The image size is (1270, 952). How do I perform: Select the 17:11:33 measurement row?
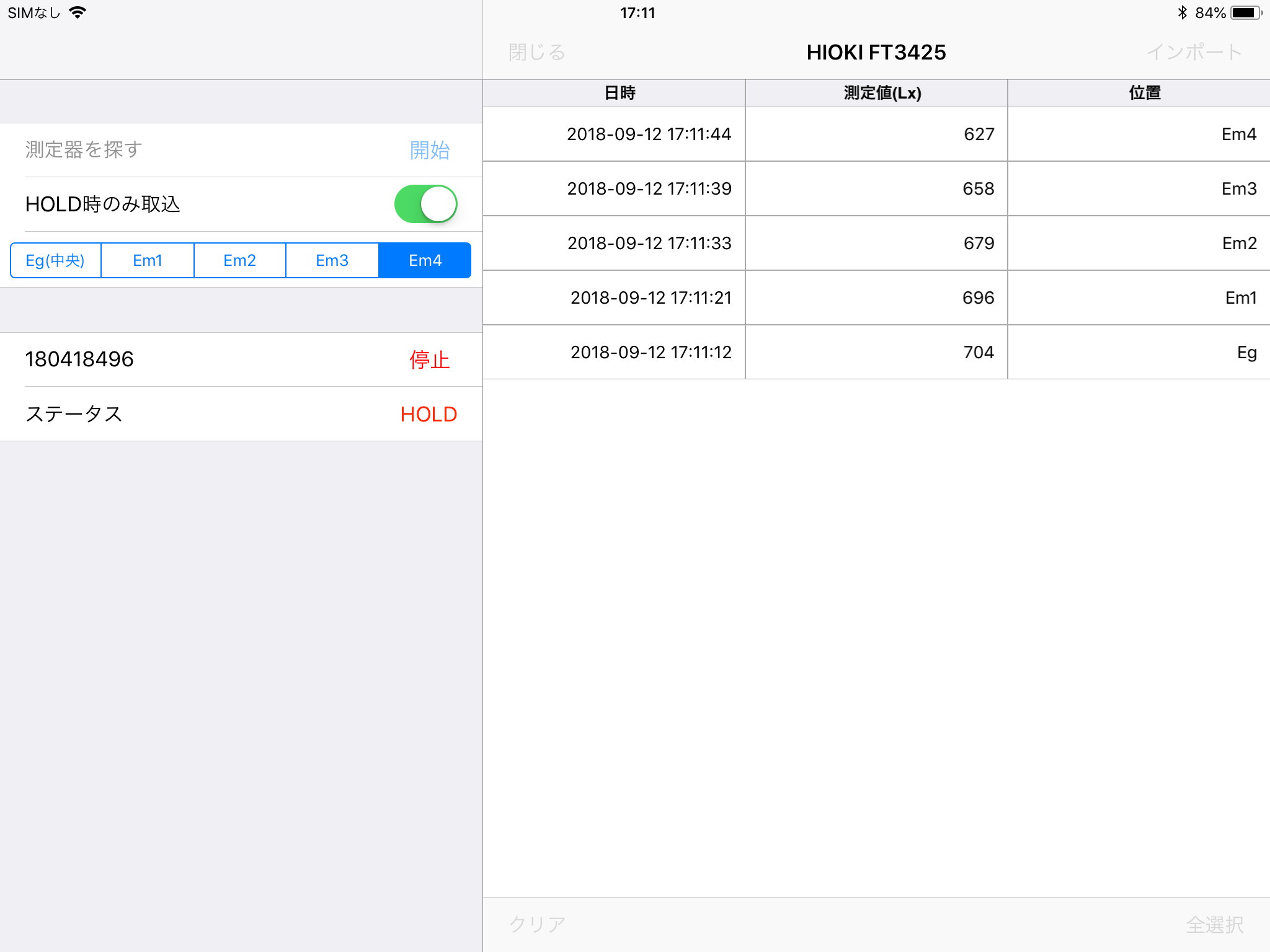tap(876, 243)
